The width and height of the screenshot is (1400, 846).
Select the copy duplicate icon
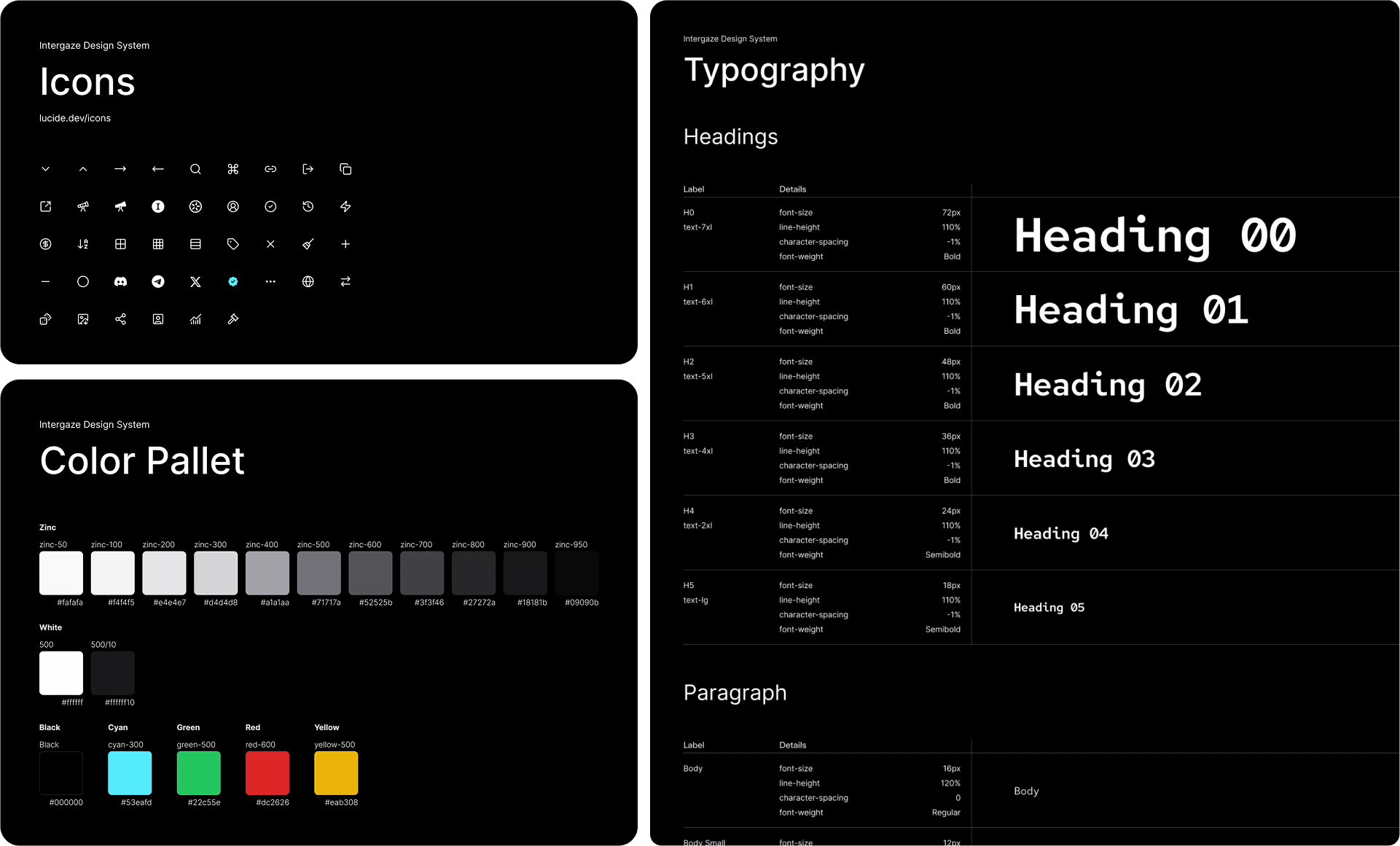345,169
